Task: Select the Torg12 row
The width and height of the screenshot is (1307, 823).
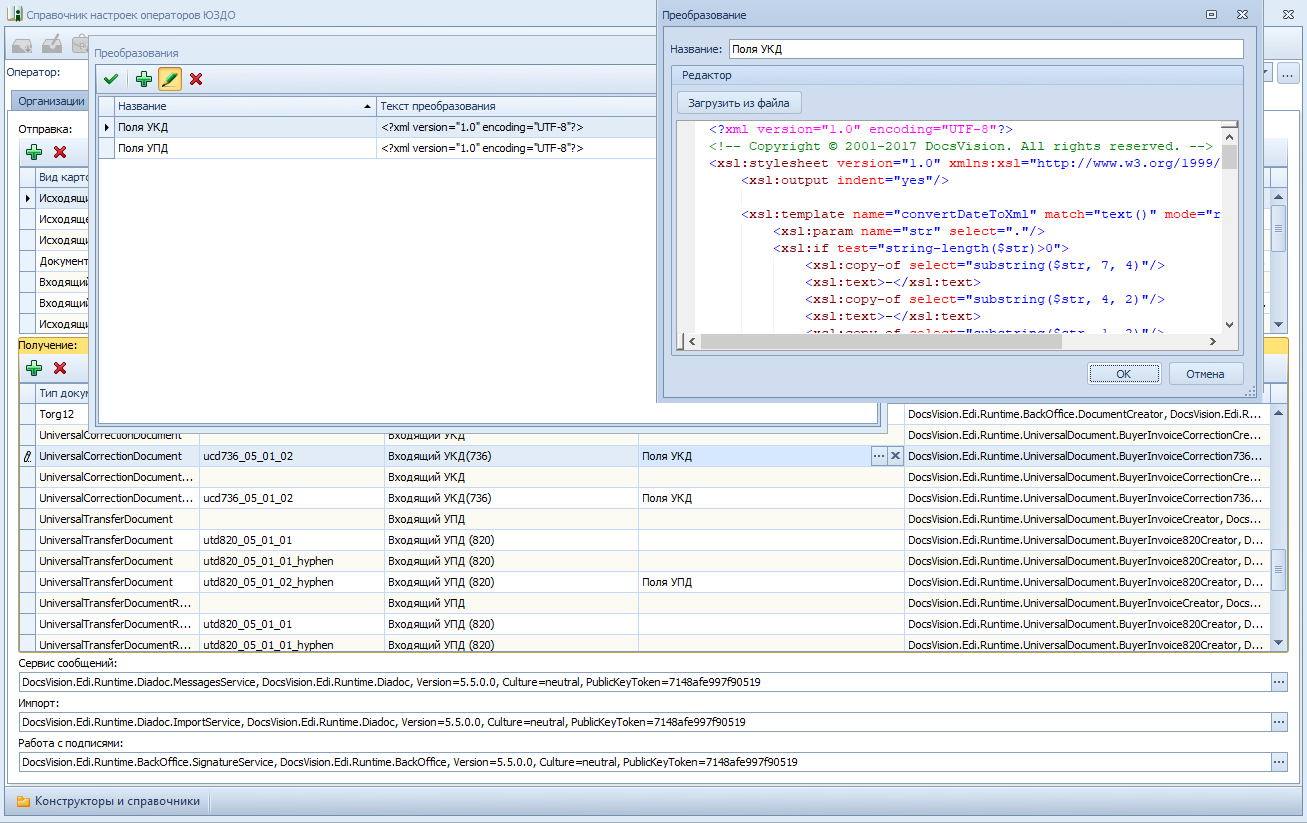Action: [x=646, y=414]
